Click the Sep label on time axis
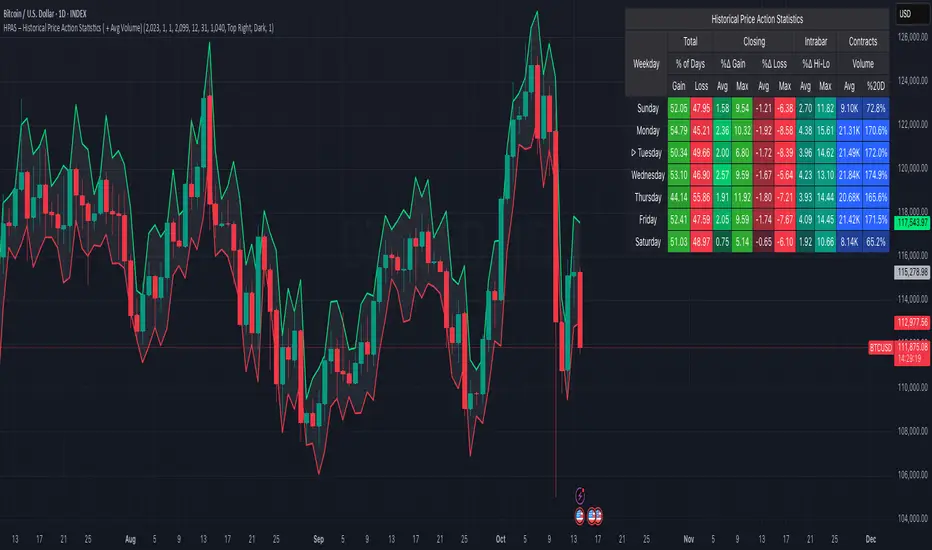This screenshot has height=550, width=932. [319, 539]
